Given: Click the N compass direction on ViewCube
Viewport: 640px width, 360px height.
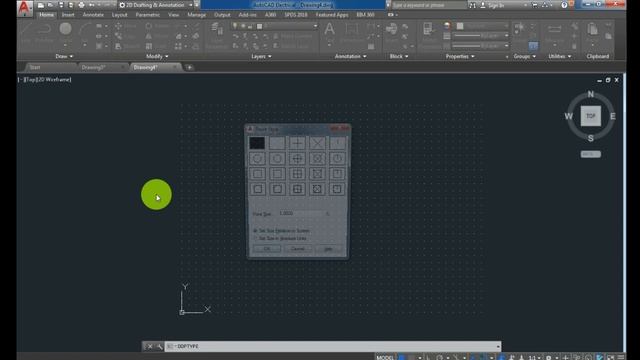Looking at the screenshot, I should point(591,94).
